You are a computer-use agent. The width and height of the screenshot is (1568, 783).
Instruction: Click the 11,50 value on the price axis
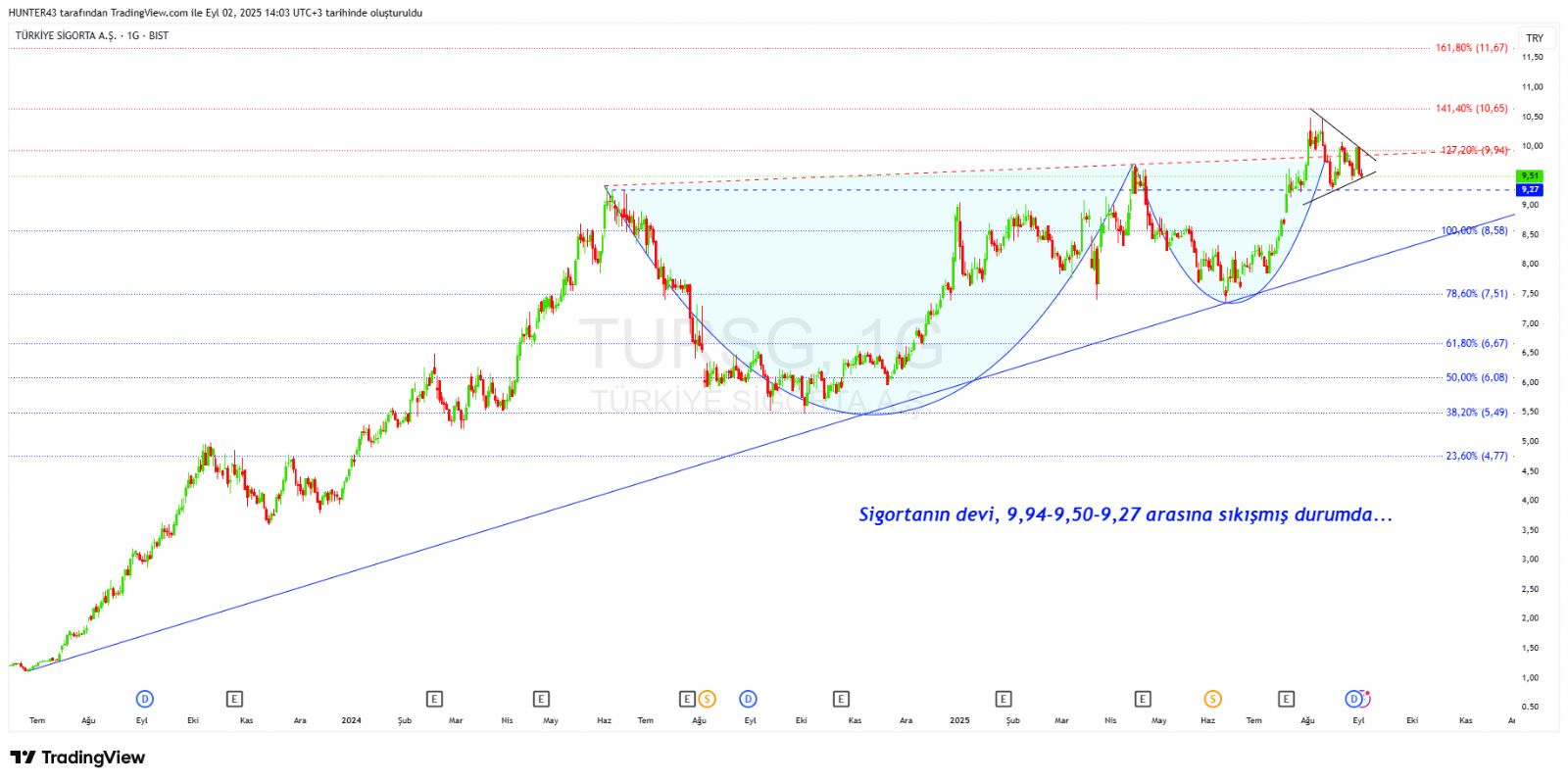[1532, 57]
